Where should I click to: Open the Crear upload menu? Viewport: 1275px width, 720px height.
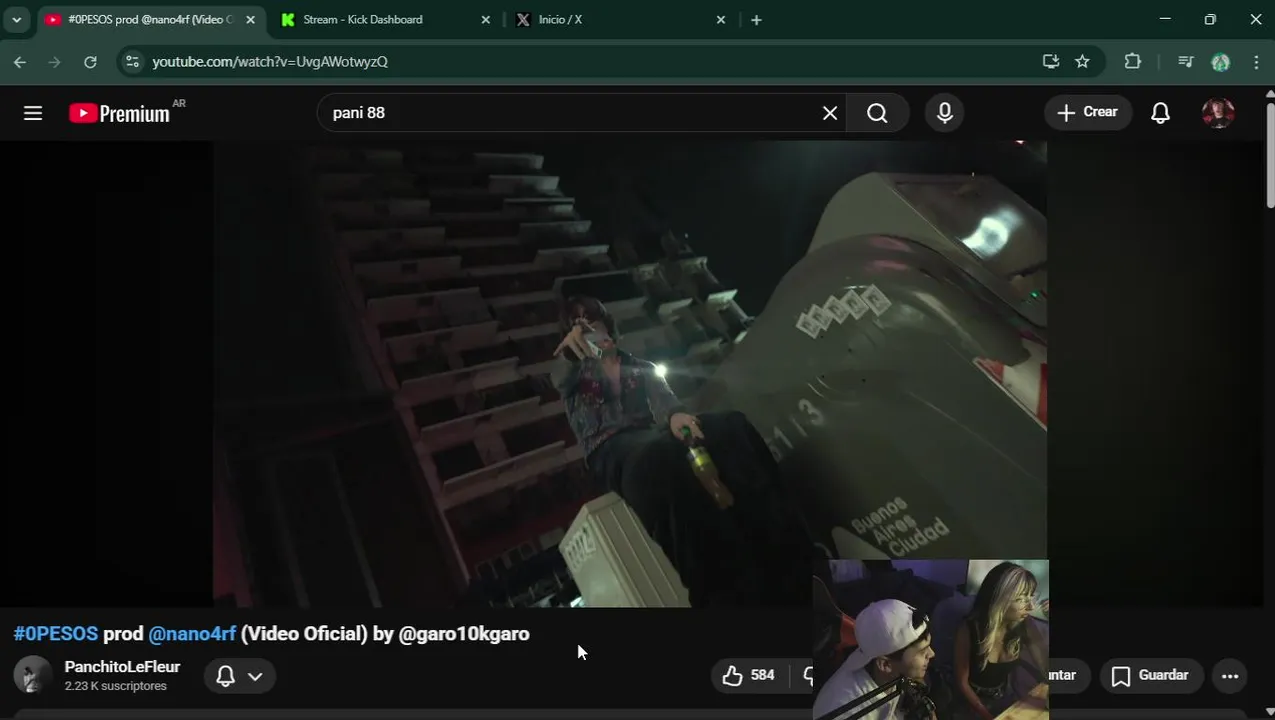point(1088,112)
